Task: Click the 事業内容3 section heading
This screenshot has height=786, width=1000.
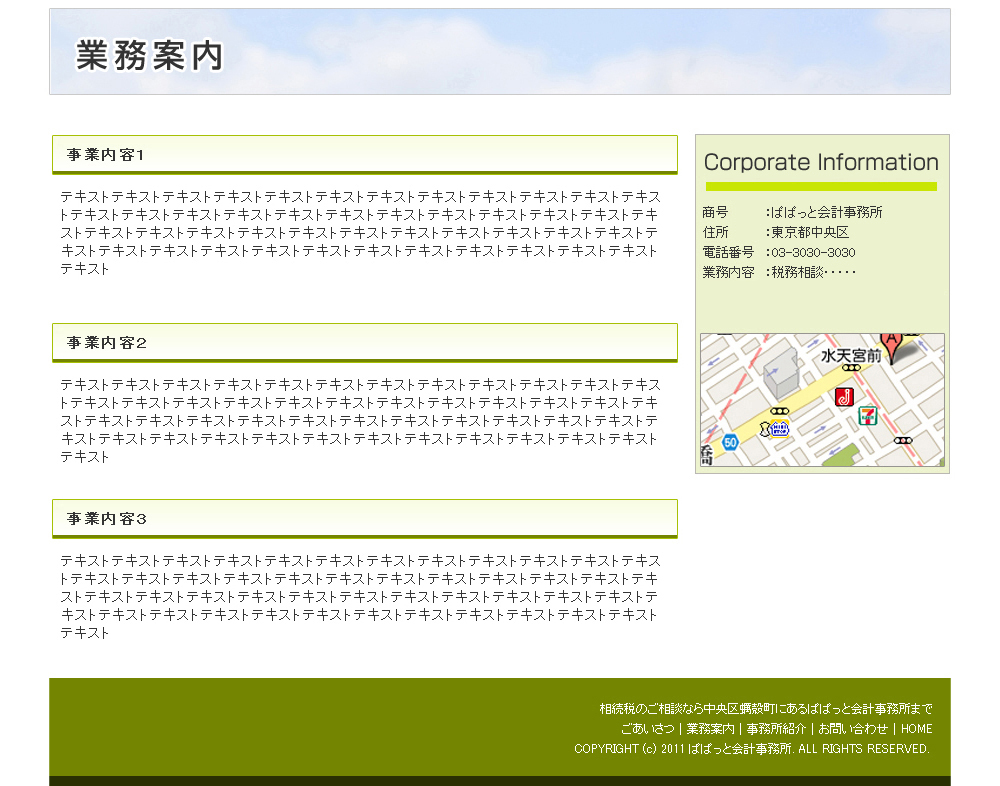Action: pyautogui.click(x=107, y=519)
